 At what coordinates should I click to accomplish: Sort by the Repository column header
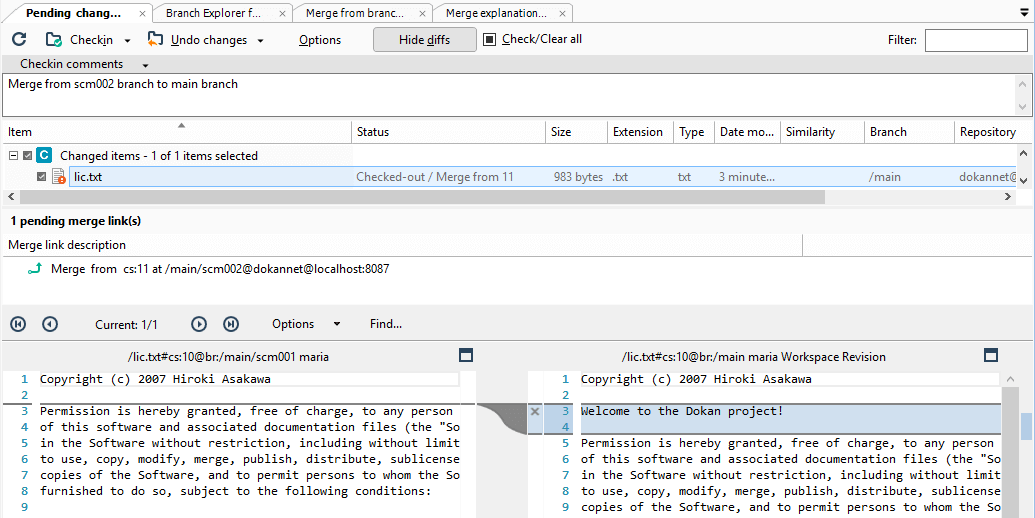click(987, 132)
